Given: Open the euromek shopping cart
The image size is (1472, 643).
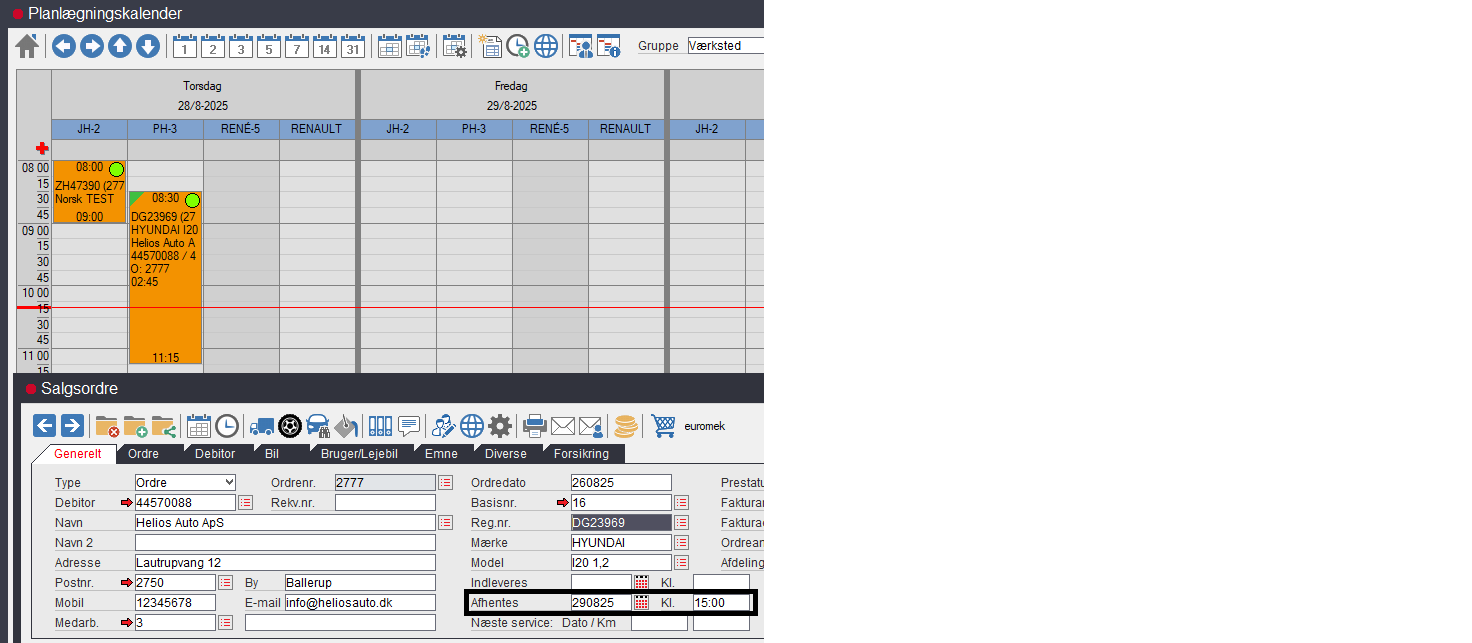Looking at the screenshot, I should (663, 426).
